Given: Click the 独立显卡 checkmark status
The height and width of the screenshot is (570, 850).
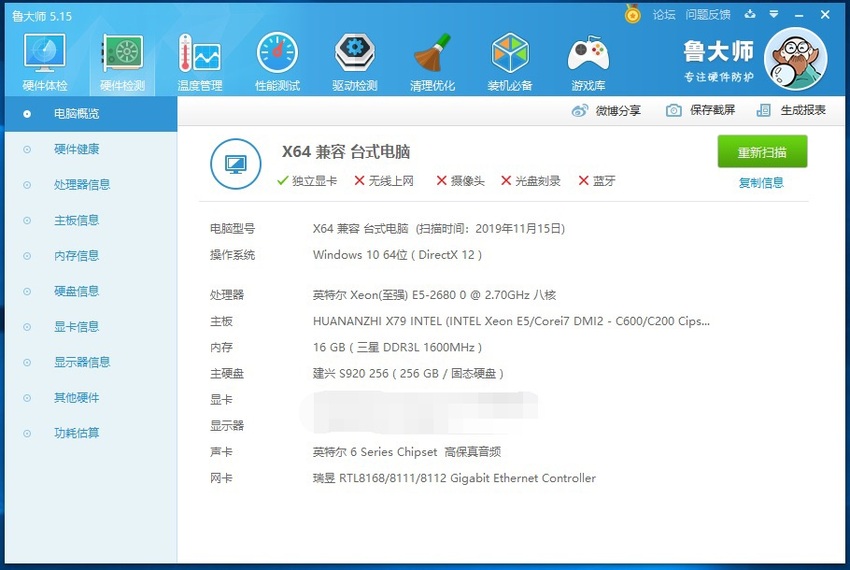Looking at the screenshot, I should pyautogui.click(x=307, y=181).
